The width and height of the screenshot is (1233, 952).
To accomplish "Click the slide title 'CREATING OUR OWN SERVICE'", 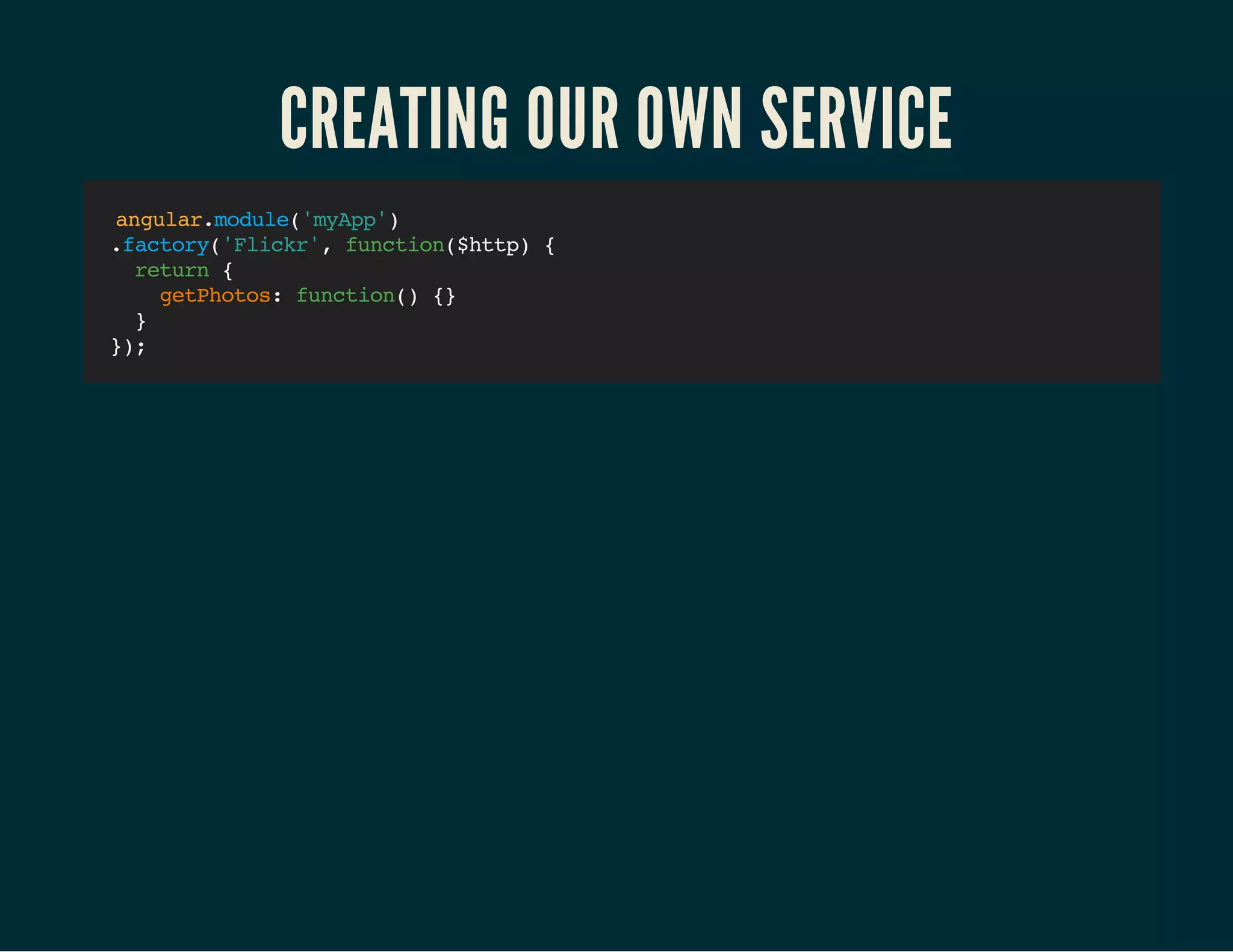I will [x=616, y=117].
